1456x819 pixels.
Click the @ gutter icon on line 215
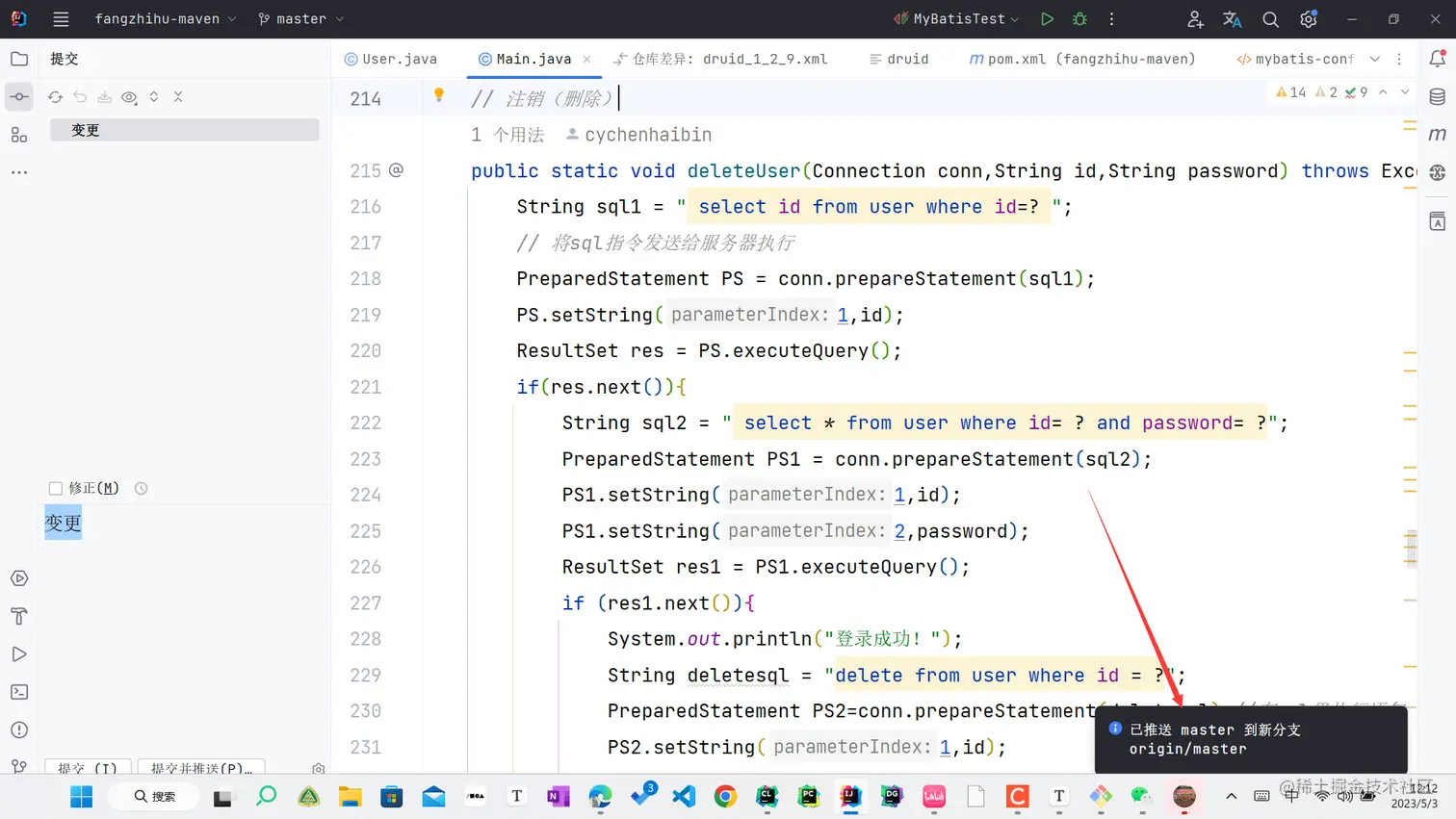point(396,170)
